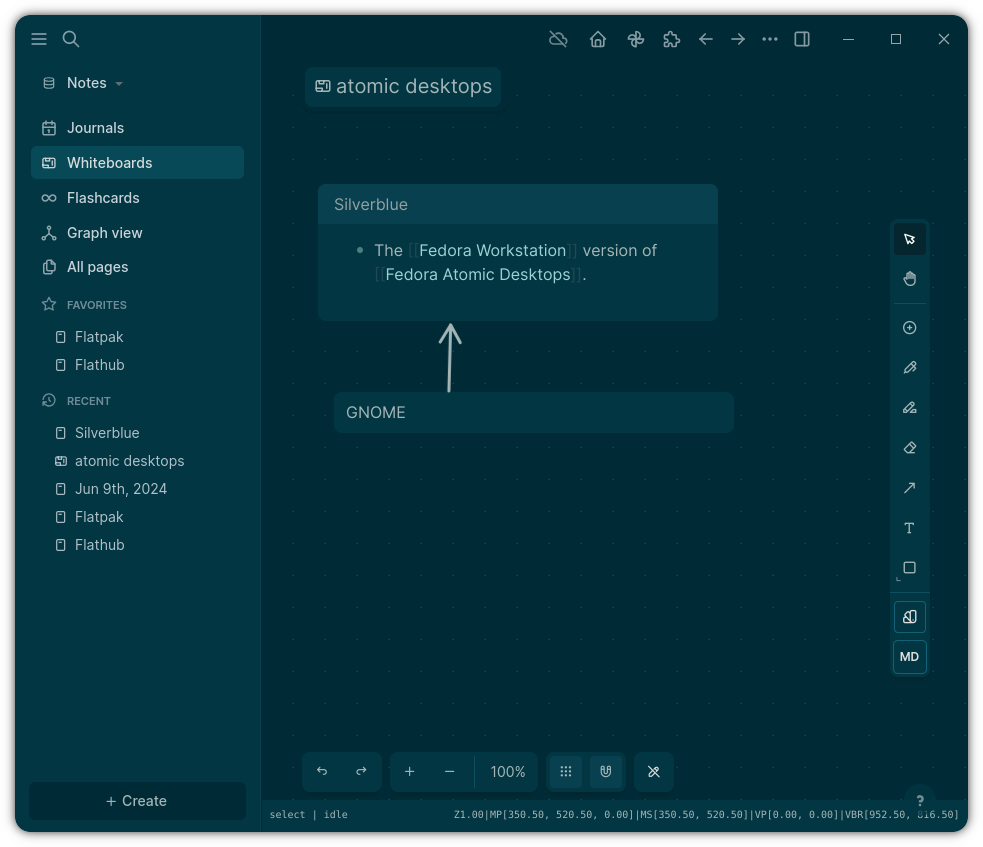This screenshot has height=847, width=983.
Task: Open the Notes graph dropdown
Action: click(85, 83)
